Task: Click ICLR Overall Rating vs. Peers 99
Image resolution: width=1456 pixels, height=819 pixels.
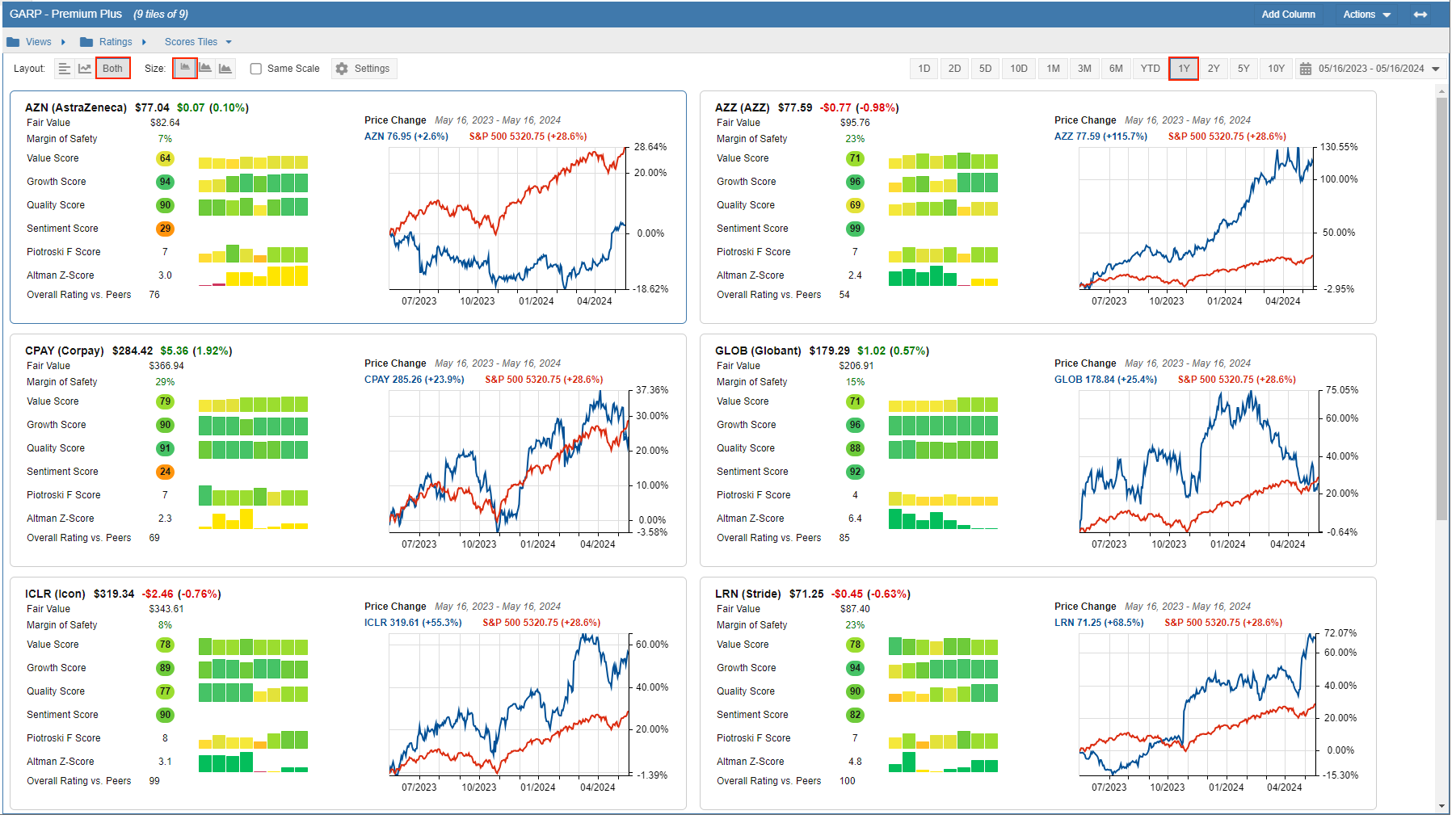Action: [x=154, y=781]
